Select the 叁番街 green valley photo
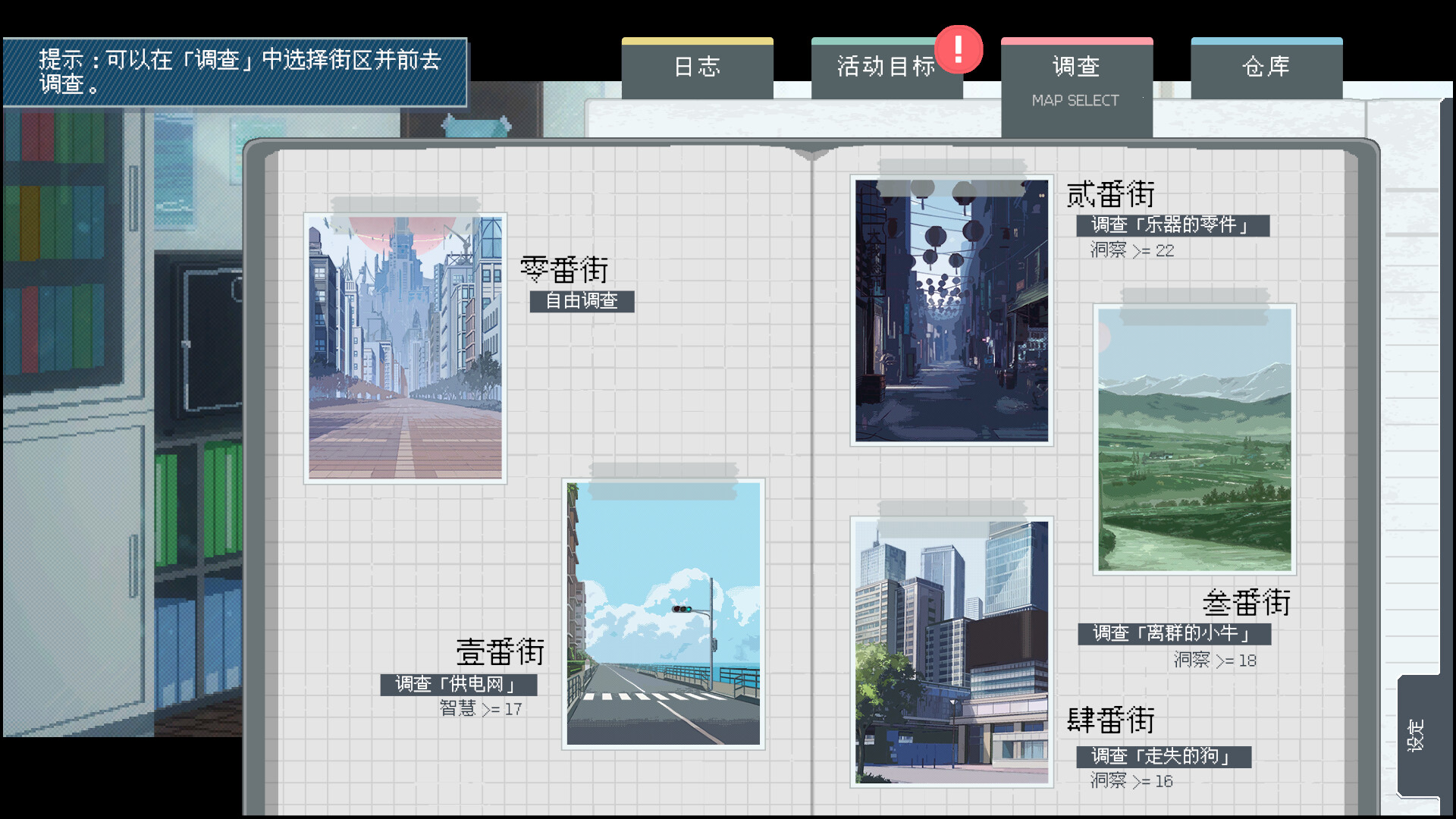The width and height of the screenshot is (1456, 819). [x=1194, y=439]
